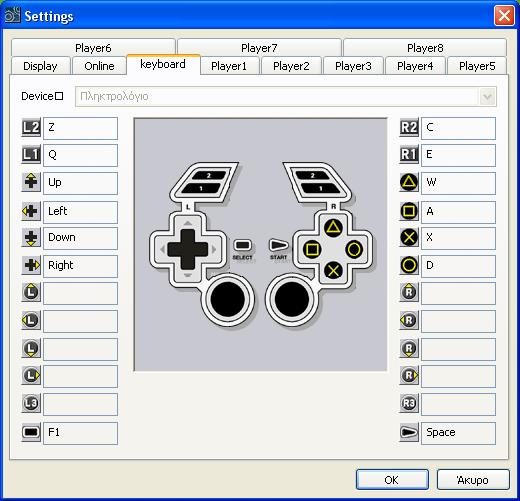Click the L2 button icon
This screenshot has width=520, height=501.
tap(31, 128)
